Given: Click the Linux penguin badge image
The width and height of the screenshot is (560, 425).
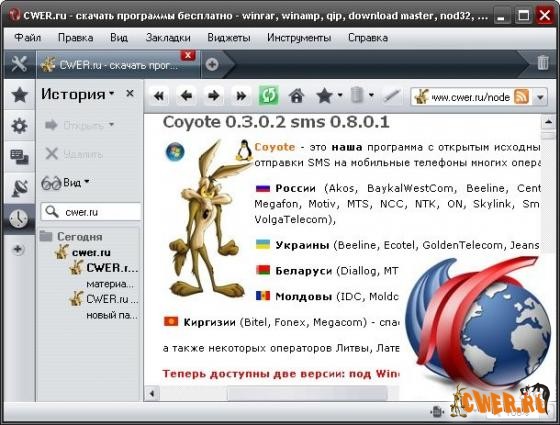Looking at the screenshot, I should tap(245, 150).
